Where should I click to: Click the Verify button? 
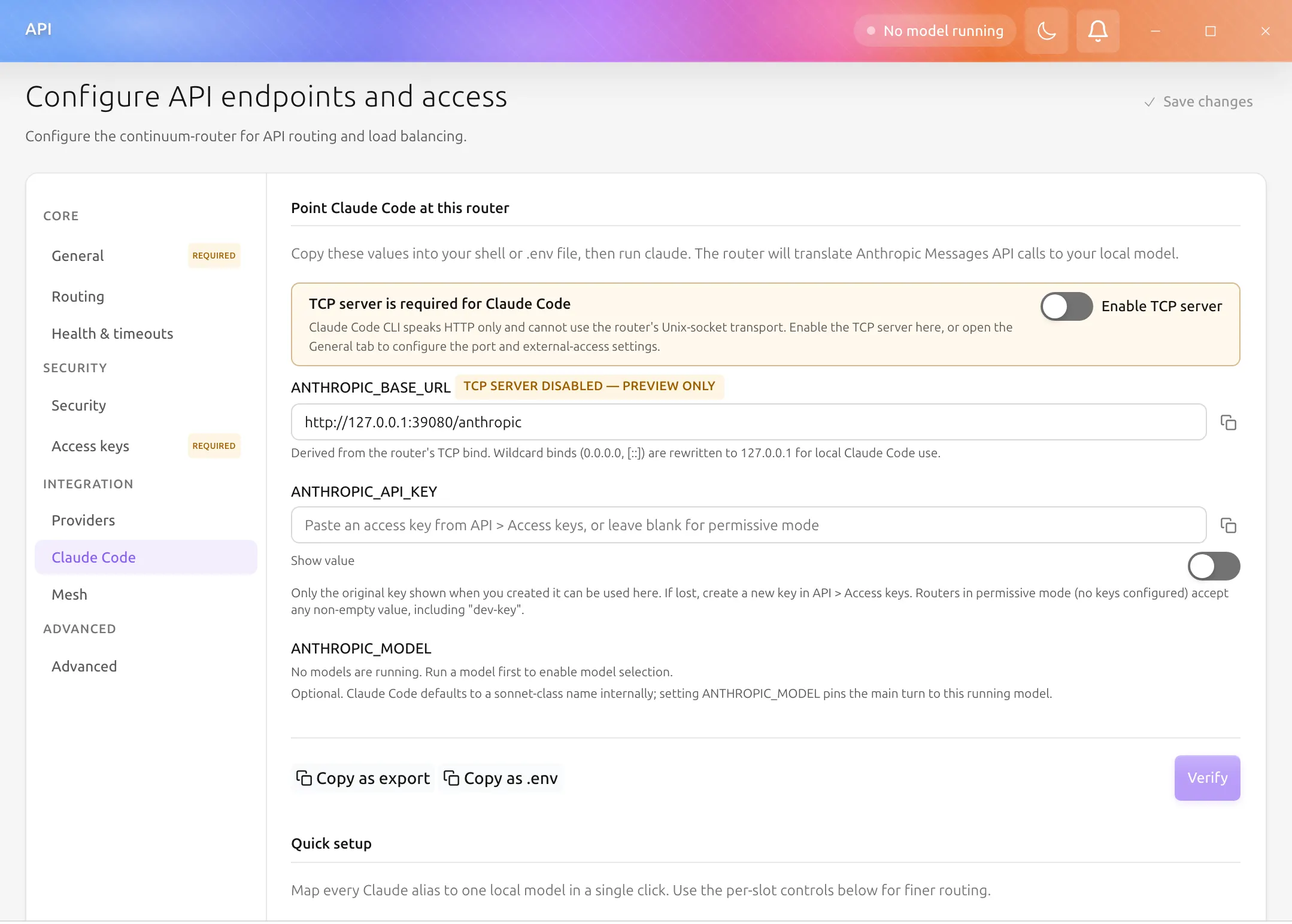point(1207,778)
